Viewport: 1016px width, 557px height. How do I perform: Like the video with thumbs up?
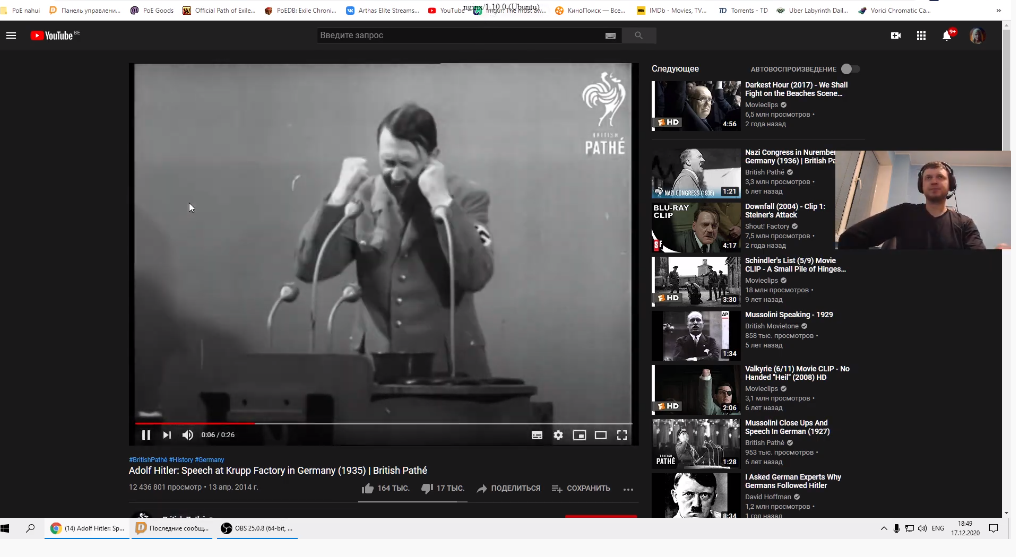click(x=368, y=488)
